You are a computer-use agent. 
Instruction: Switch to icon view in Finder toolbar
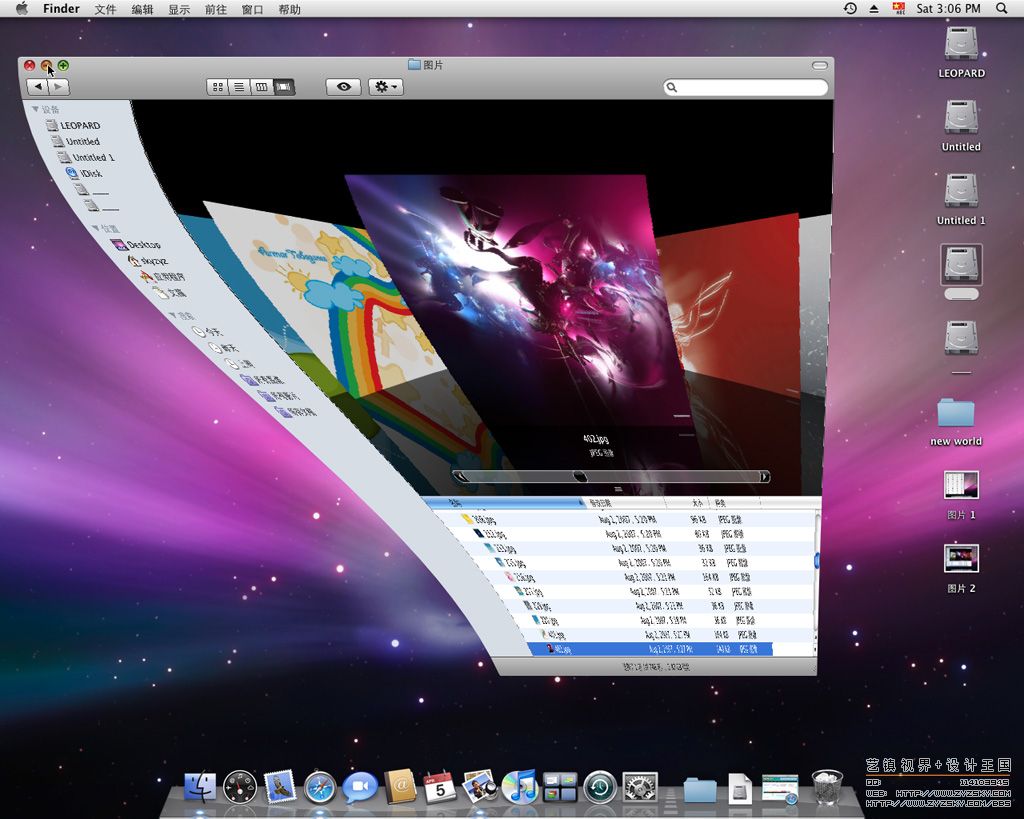(217, 87)
